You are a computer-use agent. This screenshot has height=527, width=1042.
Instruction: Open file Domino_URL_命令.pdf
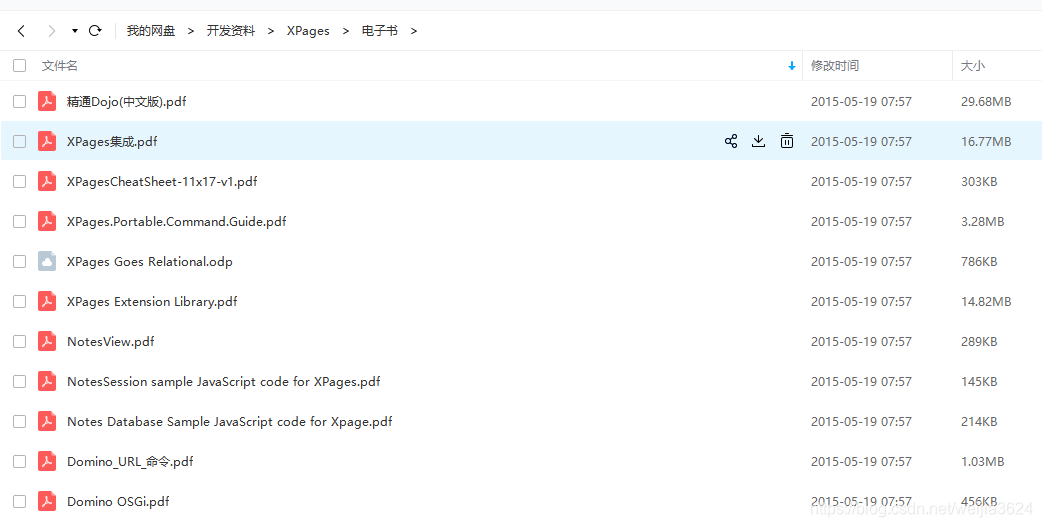tap(130, 461)
